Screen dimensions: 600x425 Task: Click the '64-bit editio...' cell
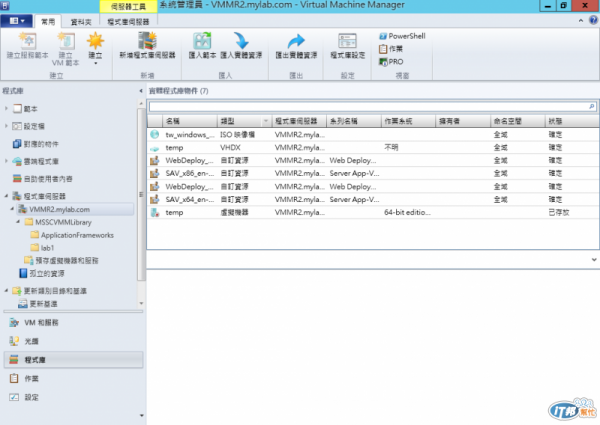pos(407,212)
